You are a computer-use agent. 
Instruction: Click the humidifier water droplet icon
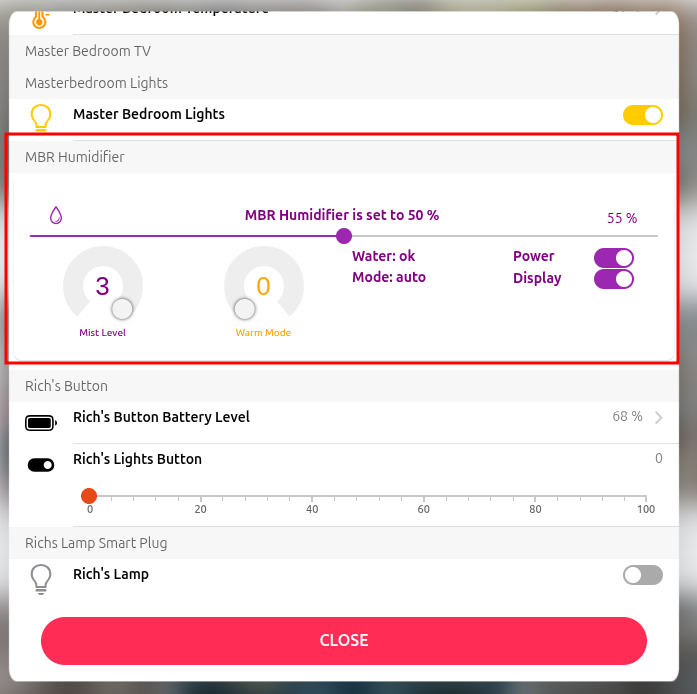coord(56,215)
